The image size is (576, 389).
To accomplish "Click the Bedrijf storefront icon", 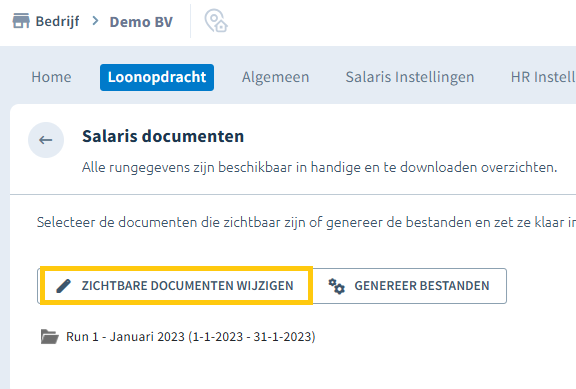I will [x=21, y=21].
